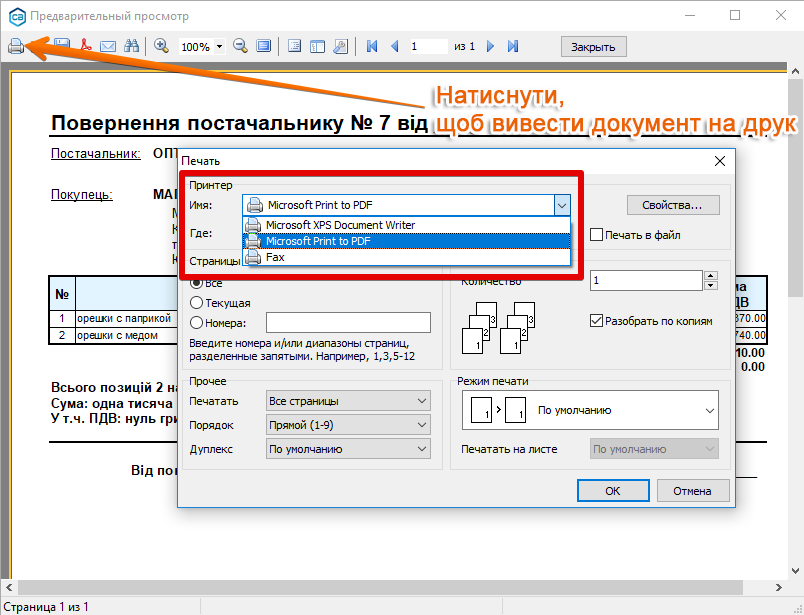Select the Все pages radio option

(x=196, y=283)
